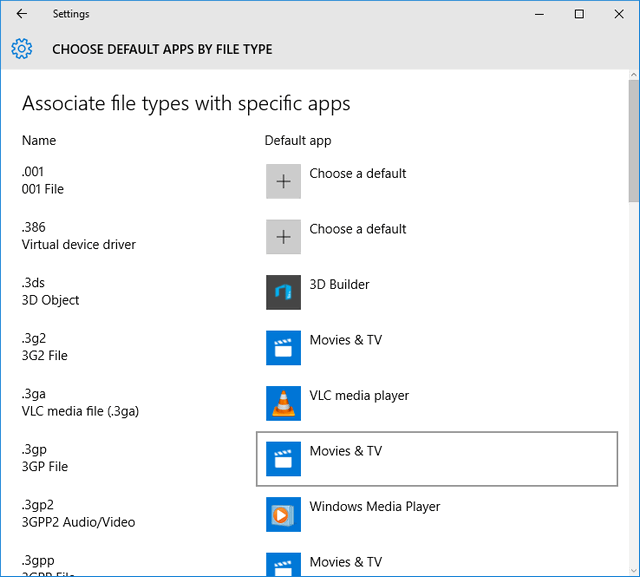Image resolution: width=640 pixels, height=577 pixels.
Task: Select the VLC media player label
Action: 359,396
